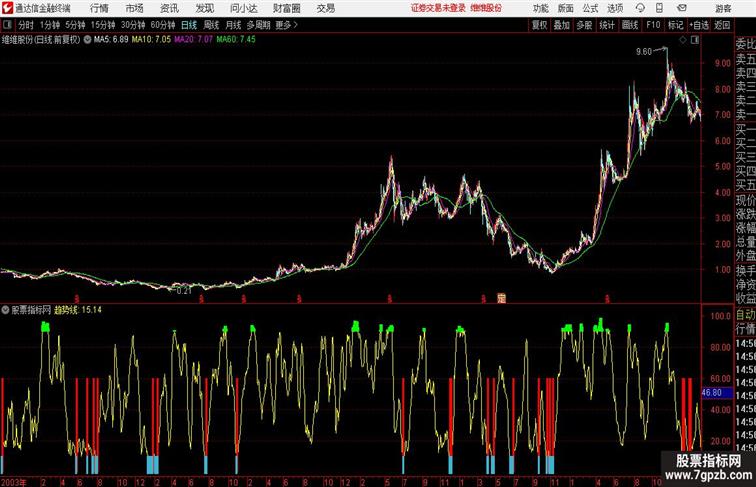Click the 现价 label in right sidebar
Image resolution: width=756 pixels, height=487 pixels.
click(745, 201)
